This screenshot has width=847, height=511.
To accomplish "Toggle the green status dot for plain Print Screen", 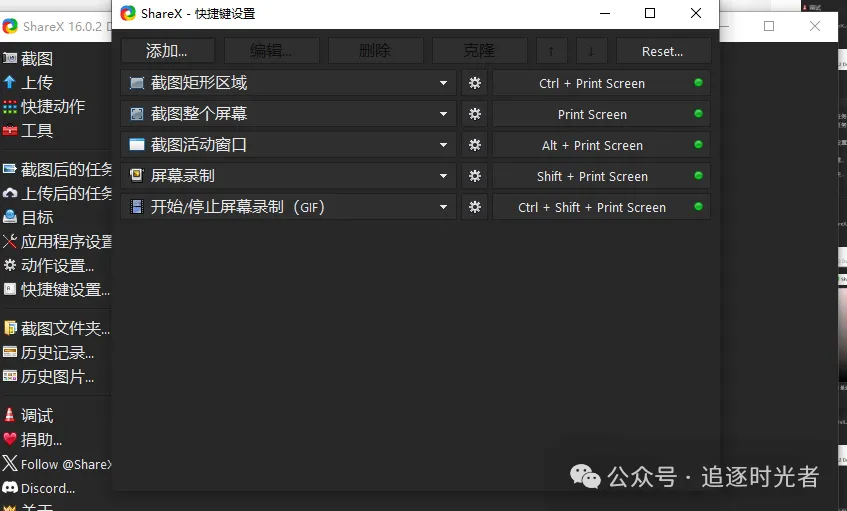I will pyautogui.click(x=698, y=113).
